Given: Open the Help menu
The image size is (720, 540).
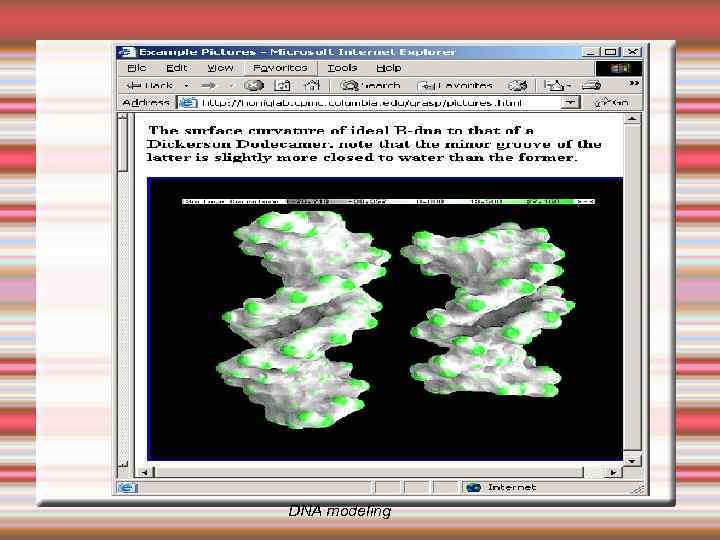Looking at the screenshot, I should pyautogui.click(x=388, y=68).
